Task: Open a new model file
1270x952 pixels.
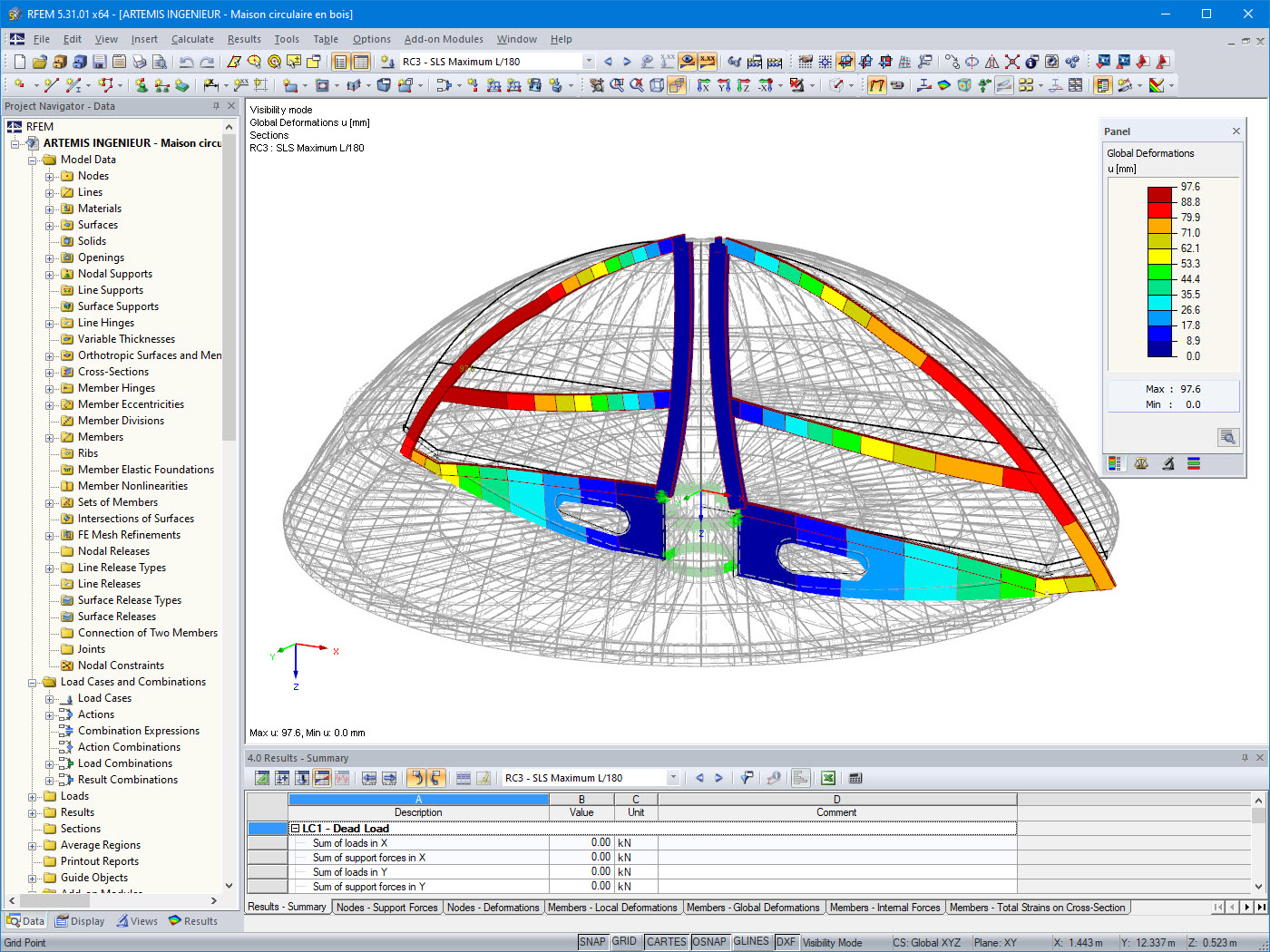Action: (x=18, y=62)
